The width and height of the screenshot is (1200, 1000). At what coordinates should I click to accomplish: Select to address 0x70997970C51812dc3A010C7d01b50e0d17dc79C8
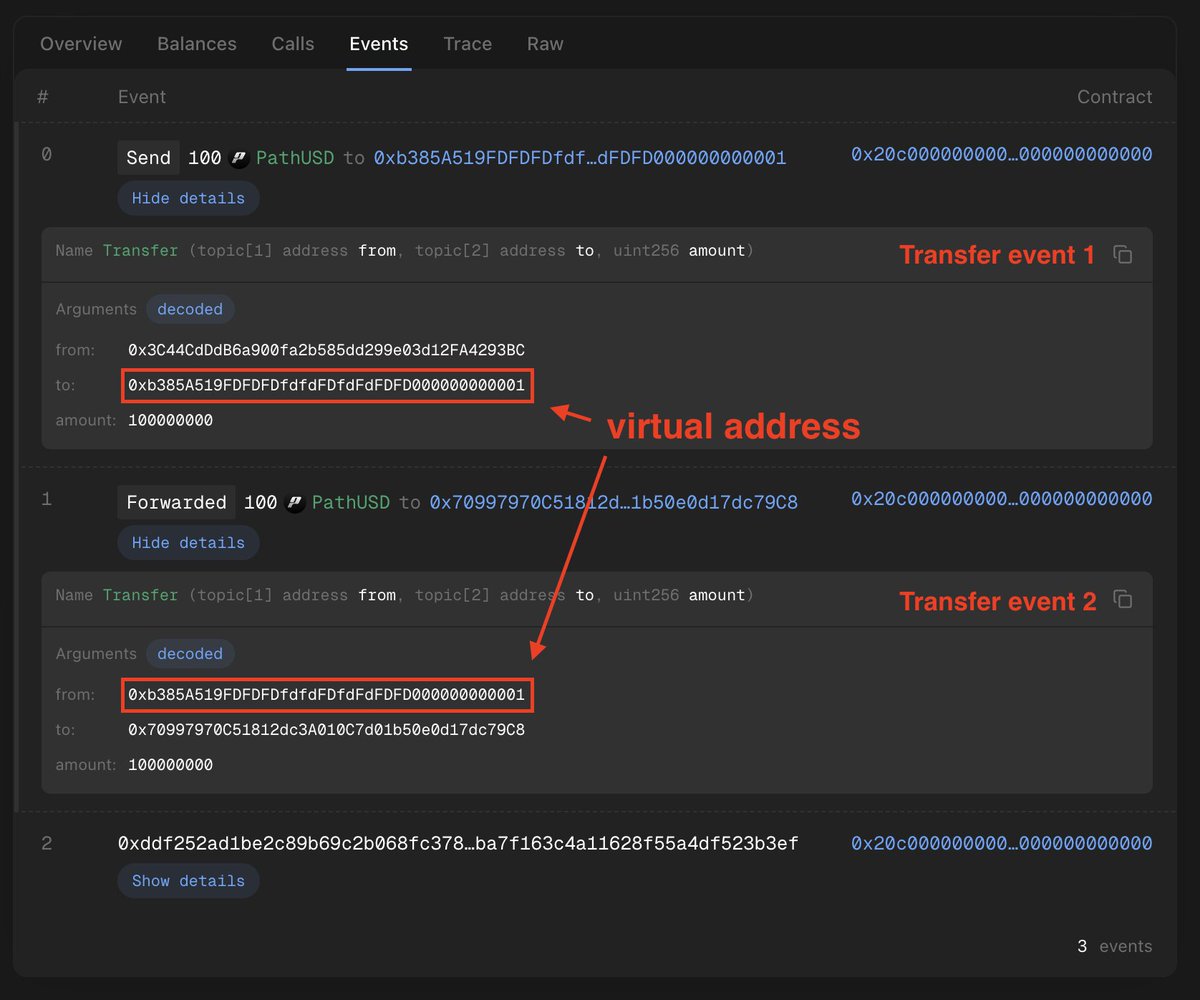326,730
